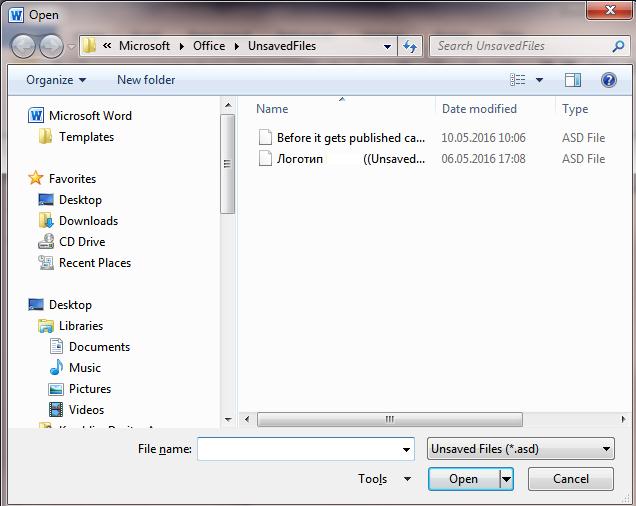Click the Pictures library icon

tap(56, 389)
